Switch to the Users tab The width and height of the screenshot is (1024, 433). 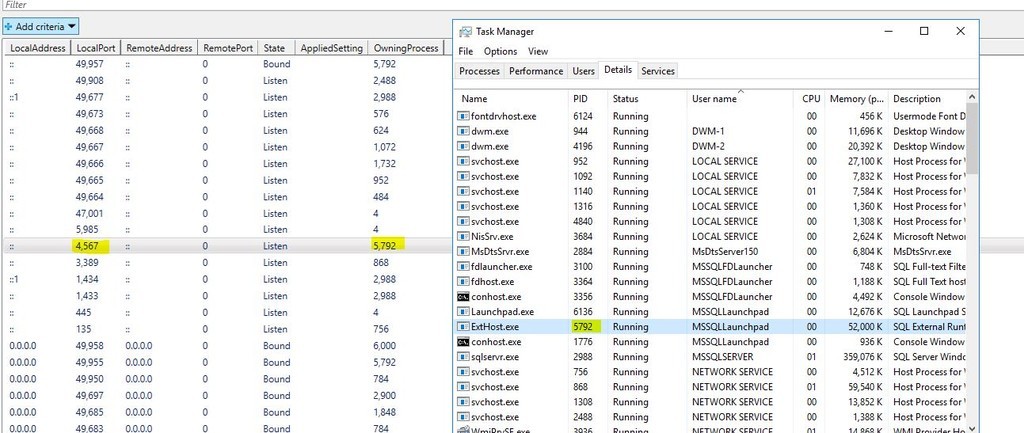coord(584,71)
